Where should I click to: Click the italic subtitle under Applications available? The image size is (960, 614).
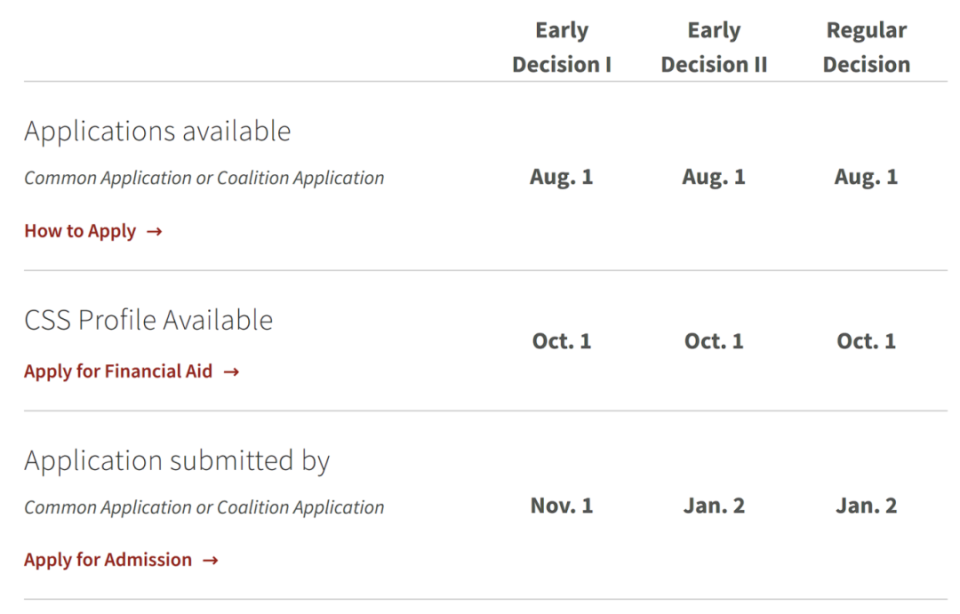point(204,178)
